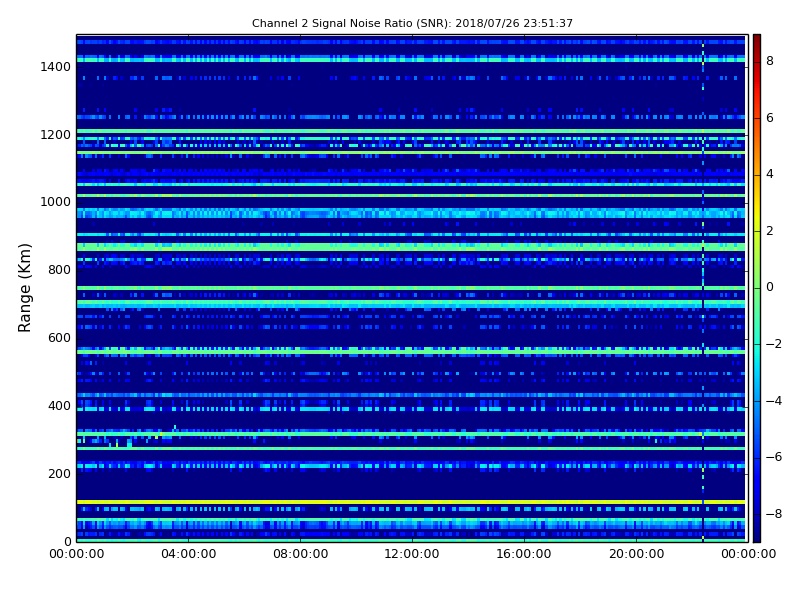Click the dark red top of colorbar
Viewport: 800px width, 600px height.
[x=757, y=43]
